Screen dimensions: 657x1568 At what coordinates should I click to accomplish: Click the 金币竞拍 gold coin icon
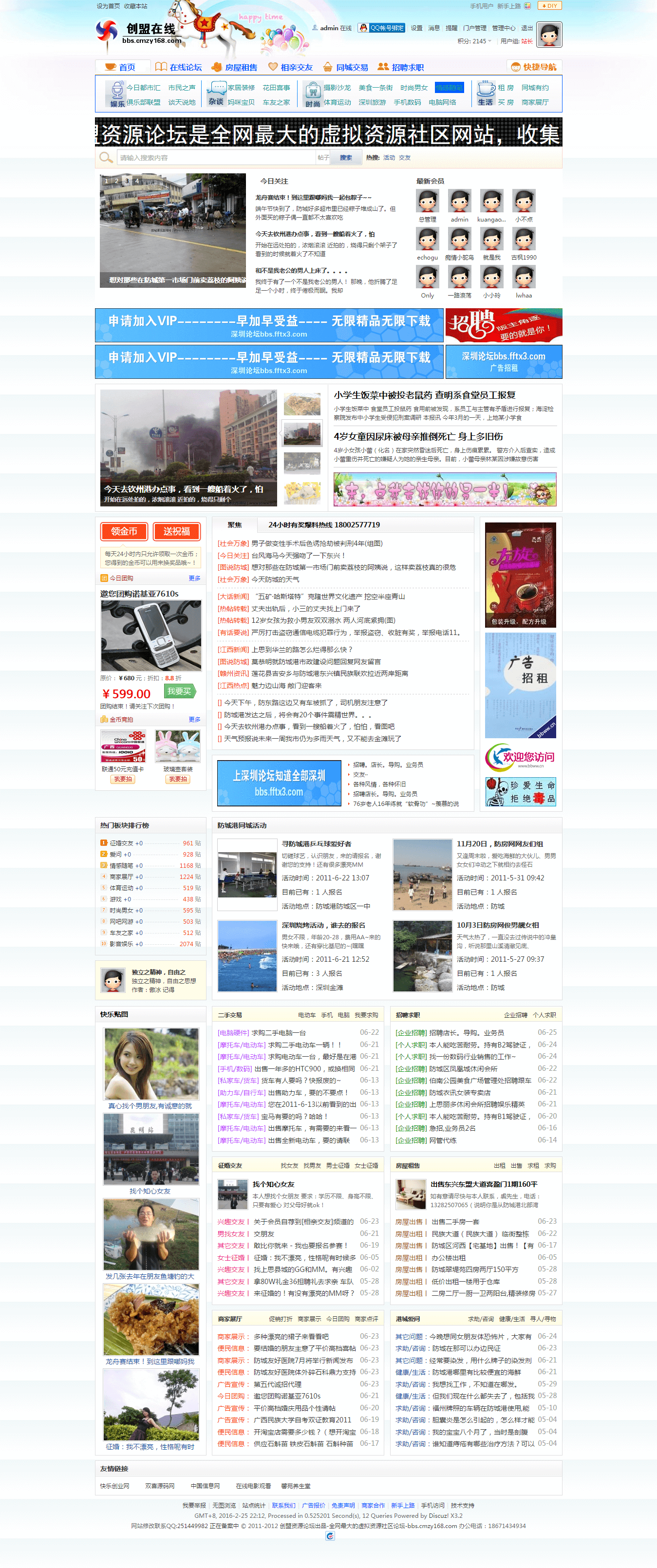click(104, 720)
